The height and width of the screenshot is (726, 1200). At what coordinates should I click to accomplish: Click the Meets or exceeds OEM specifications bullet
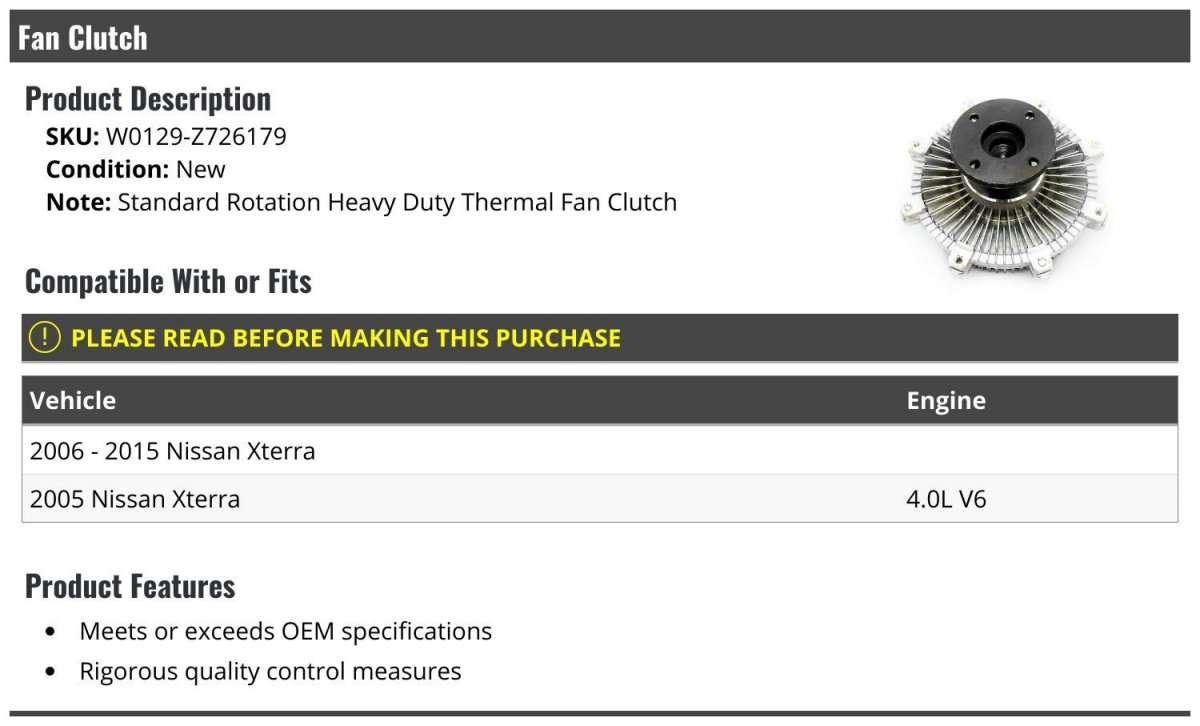(x=286, y=632)
